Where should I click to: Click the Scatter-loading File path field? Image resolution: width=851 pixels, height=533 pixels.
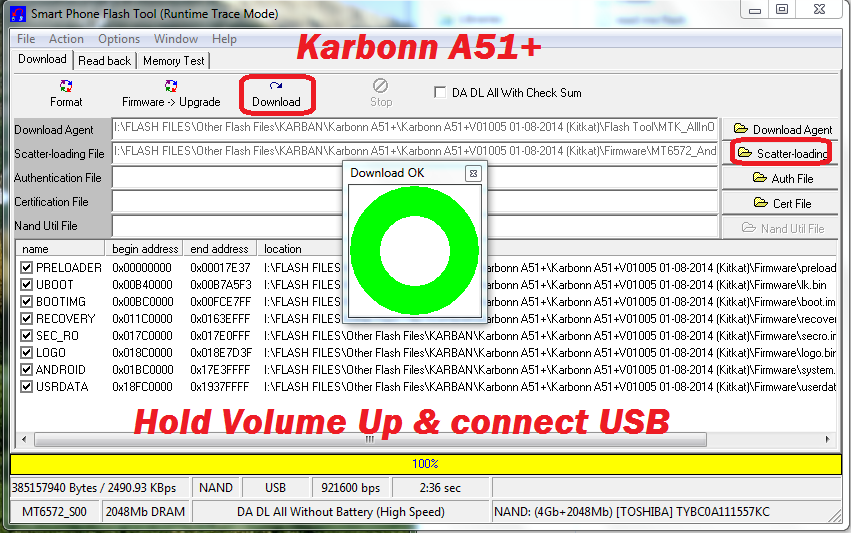click(x=415, y=152)
